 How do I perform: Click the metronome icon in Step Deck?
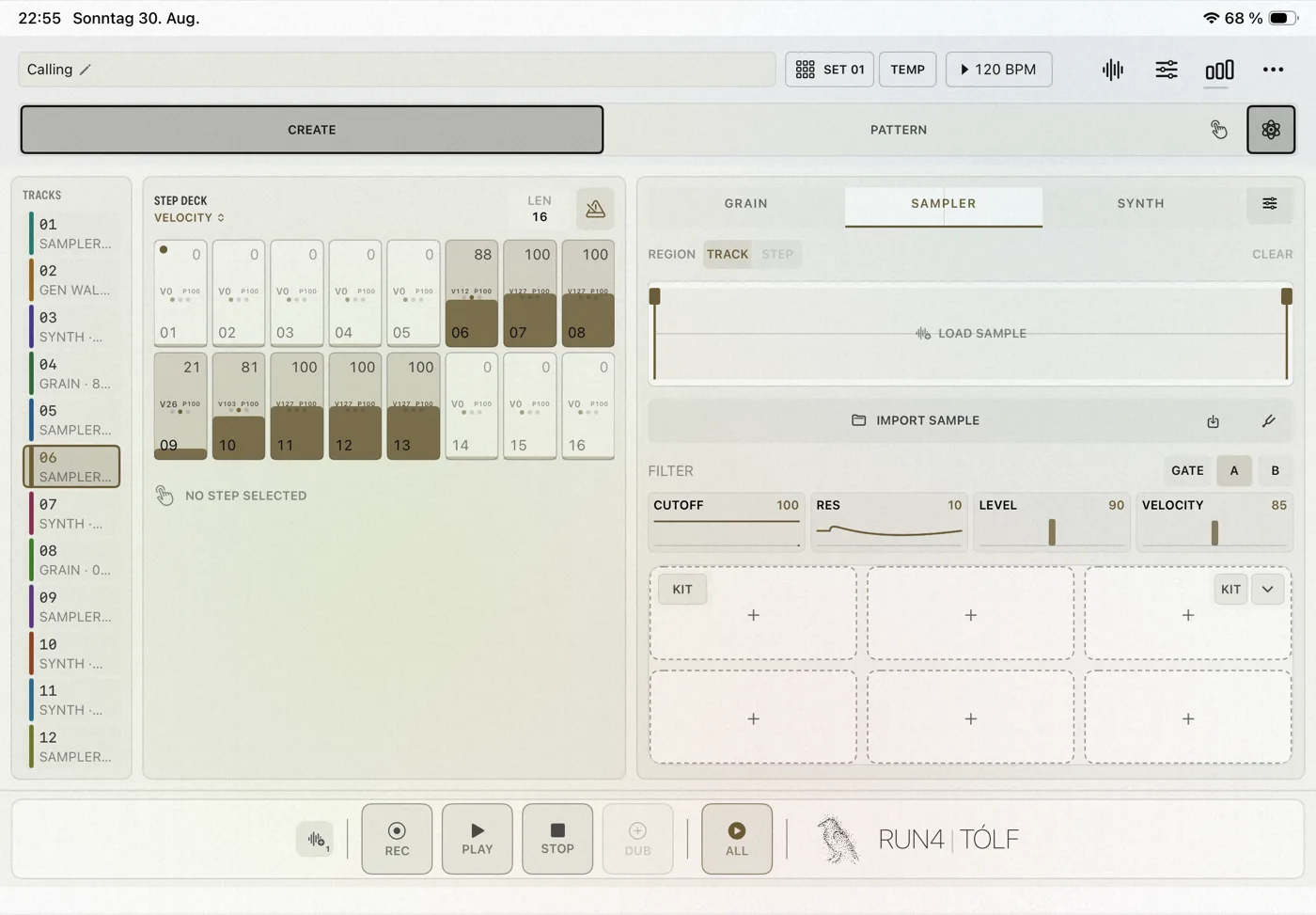coord(595,209)
